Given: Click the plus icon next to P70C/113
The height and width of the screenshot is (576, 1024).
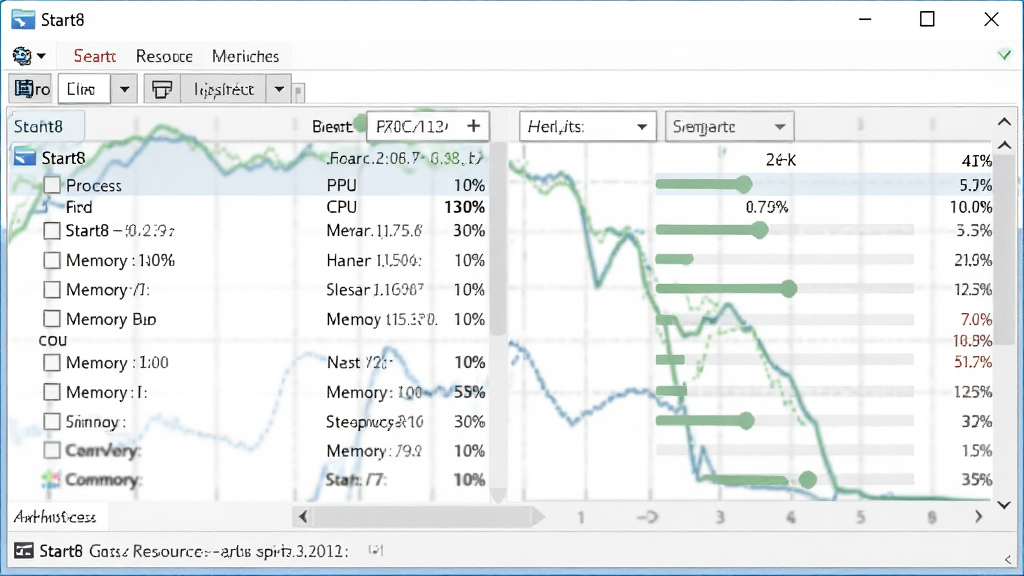Looking at the screenshot, I should (473, 126).
